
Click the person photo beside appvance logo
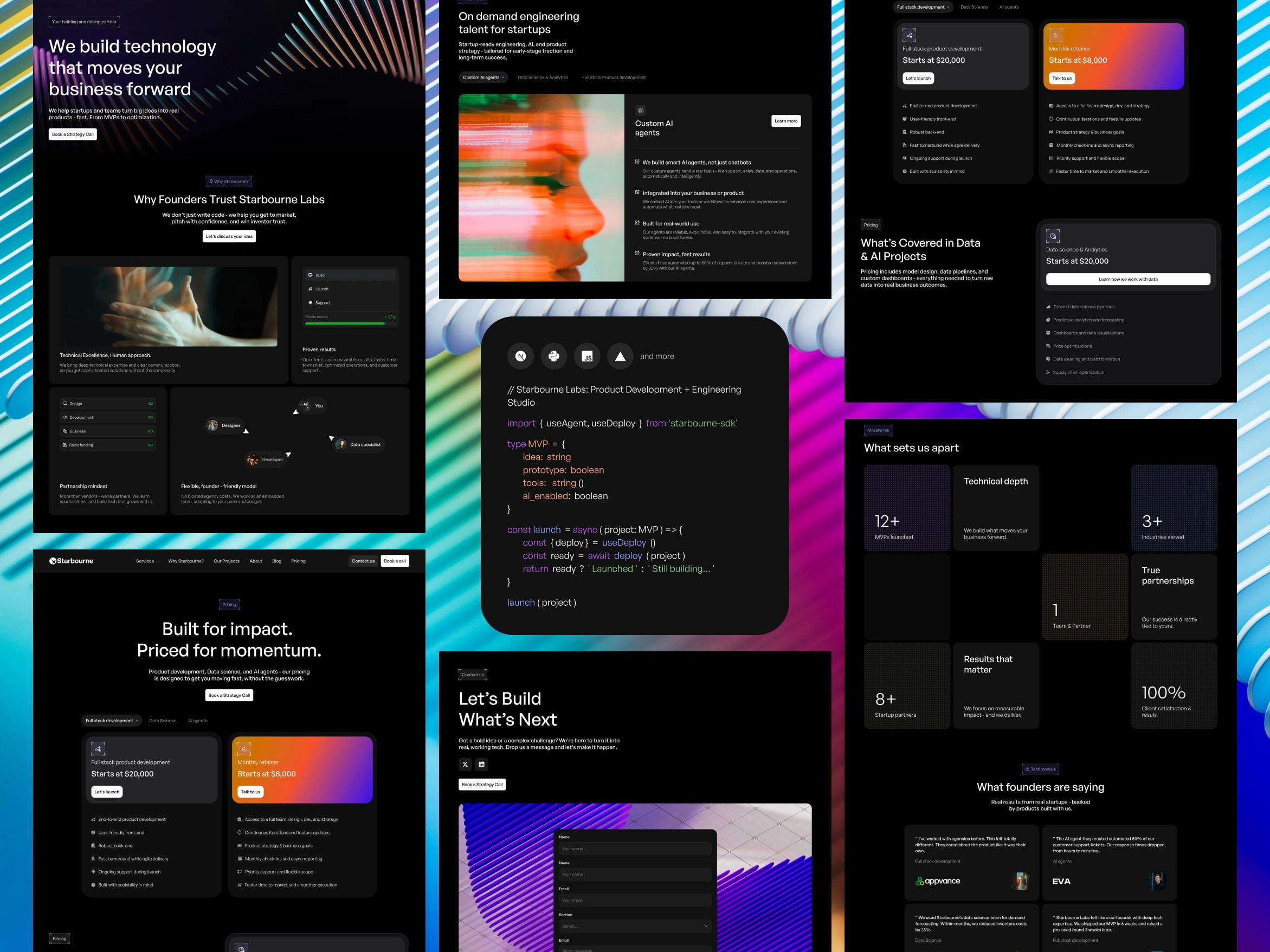[x=1020, y=881]
